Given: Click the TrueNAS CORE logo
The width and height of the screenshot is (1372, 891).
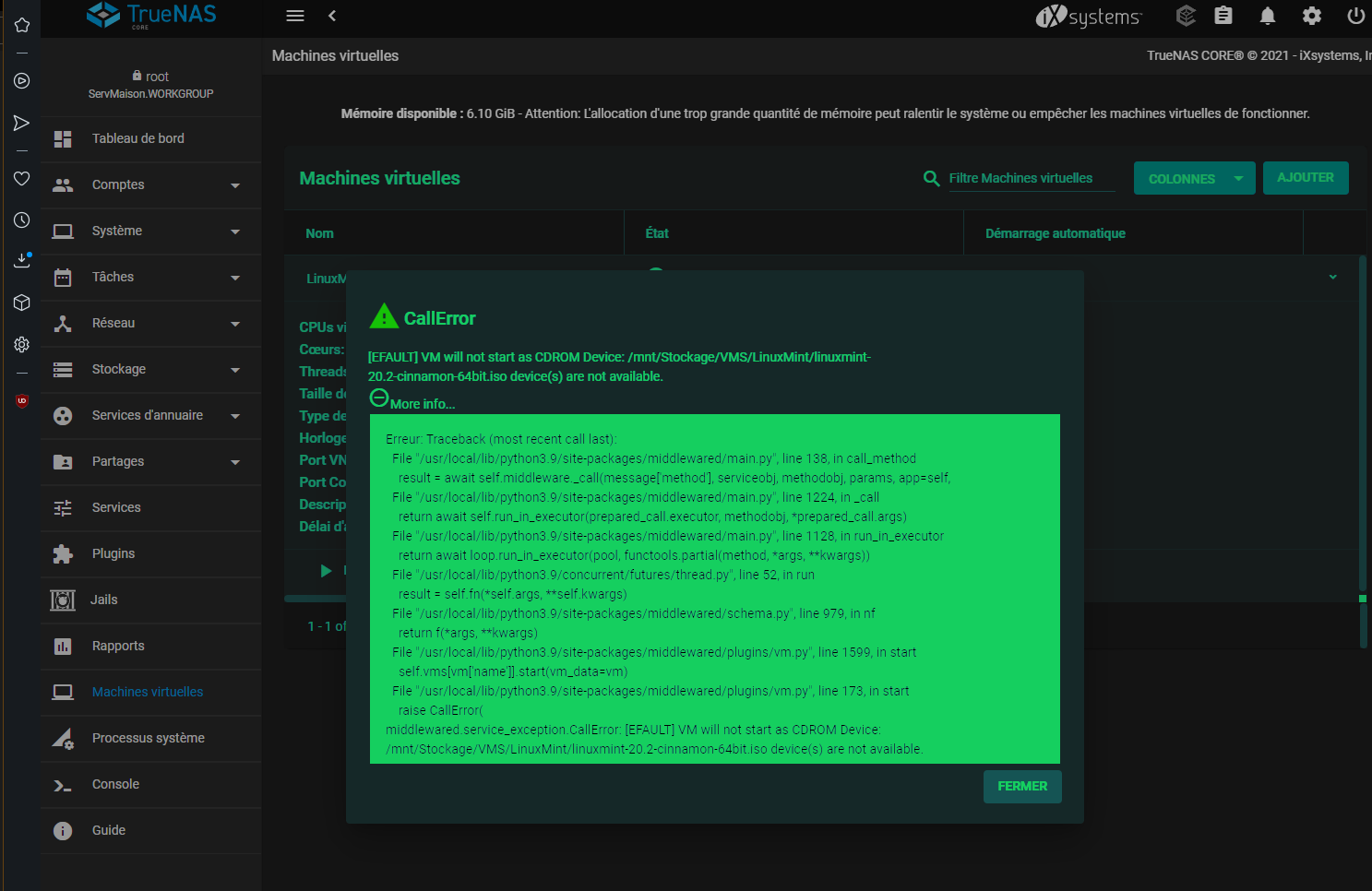Looking at the screenshot, I should [151, 15].
